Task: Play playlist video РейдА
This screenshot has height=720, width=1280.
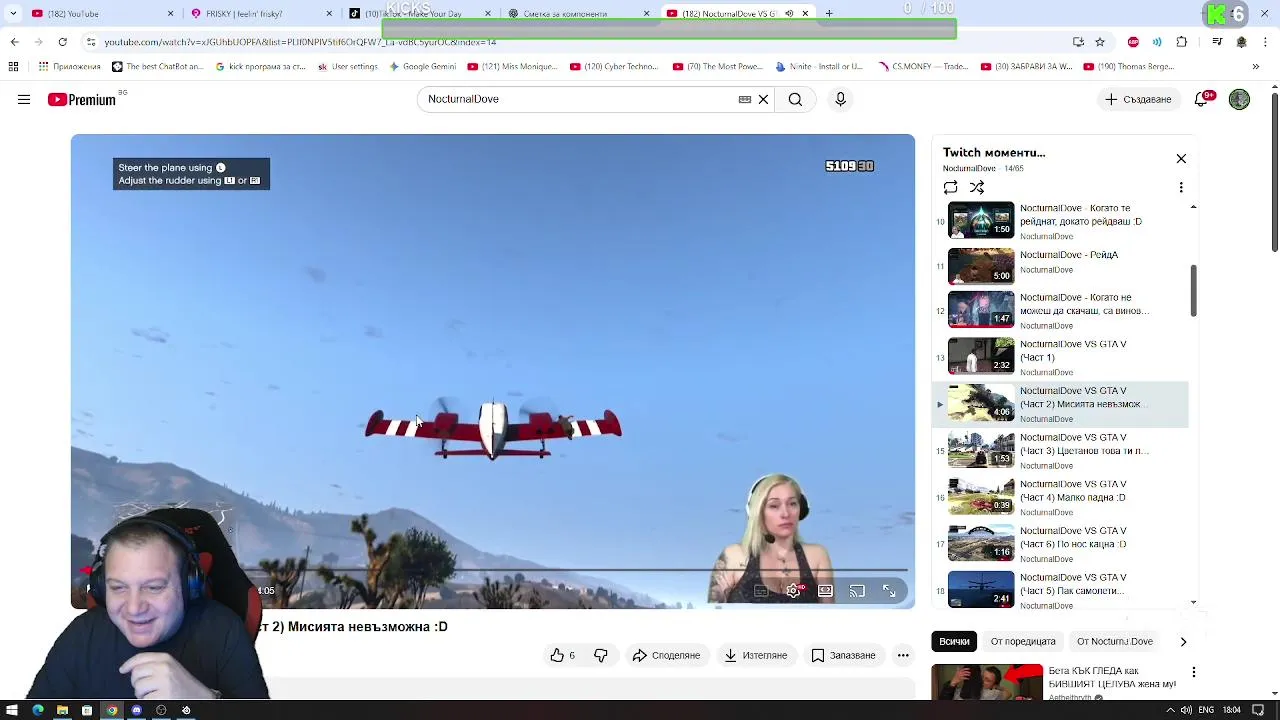Action: 1060,266
